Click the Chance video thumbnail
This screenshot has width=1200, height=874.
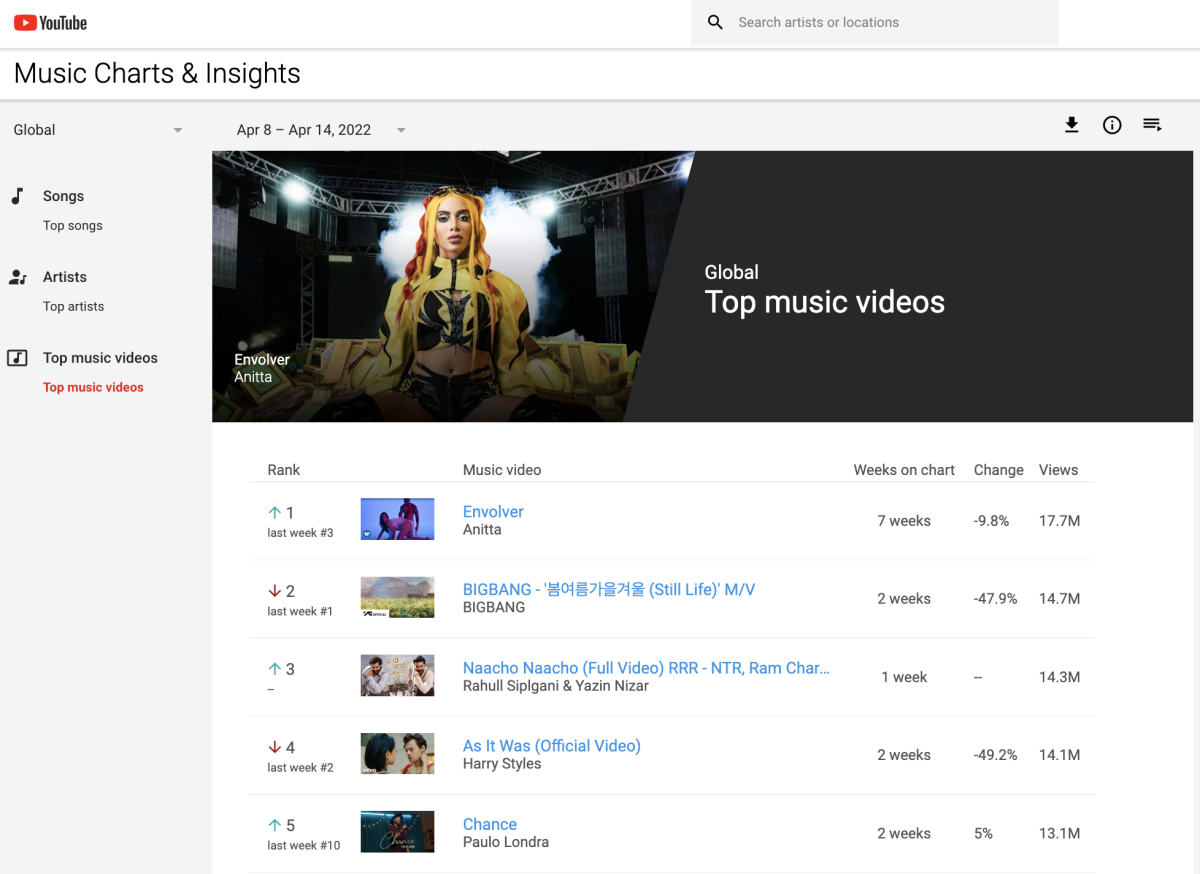pyautogui.click(x=397, y=832)
